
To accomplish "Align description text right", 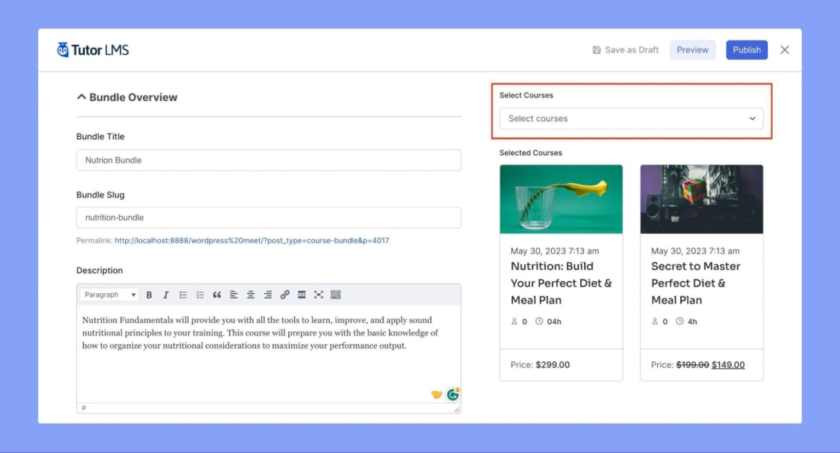I will 268,295.
